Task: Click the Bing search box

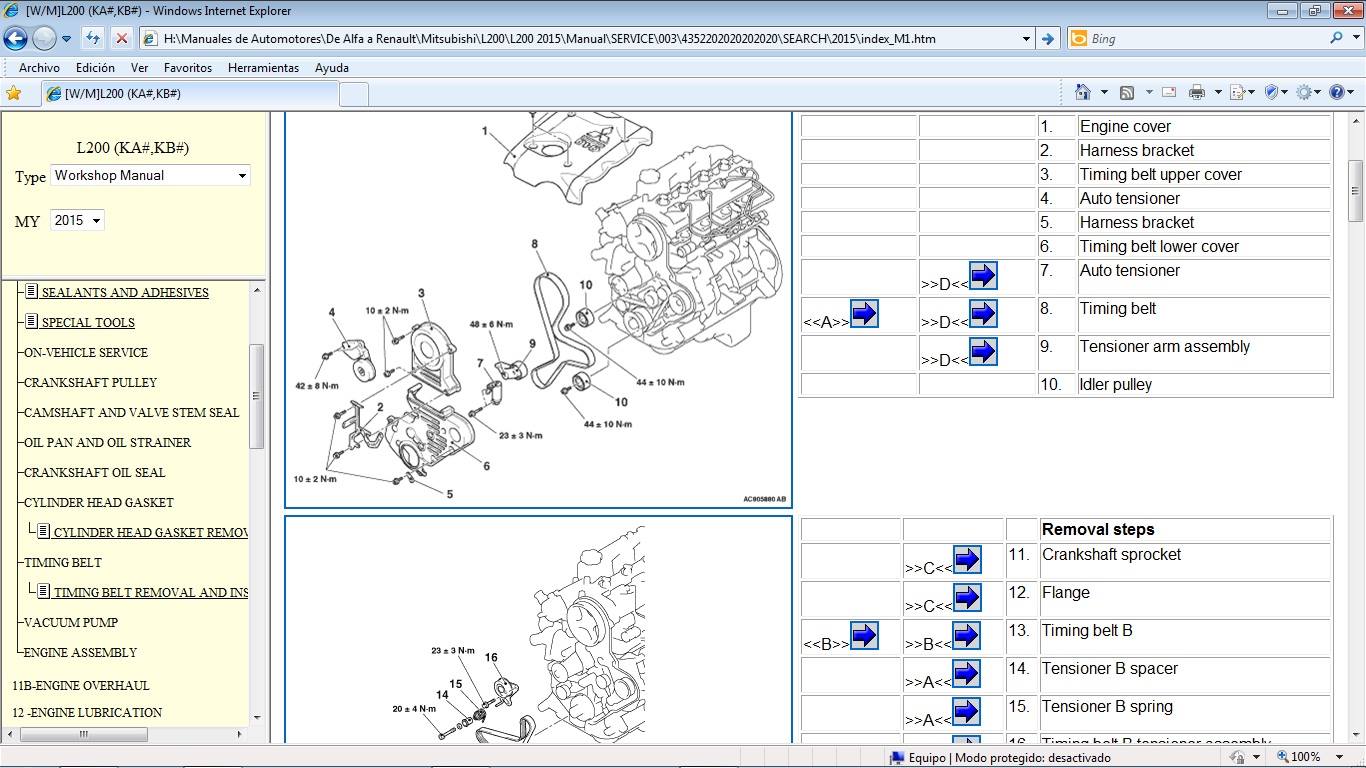Action: point(1195,39)
